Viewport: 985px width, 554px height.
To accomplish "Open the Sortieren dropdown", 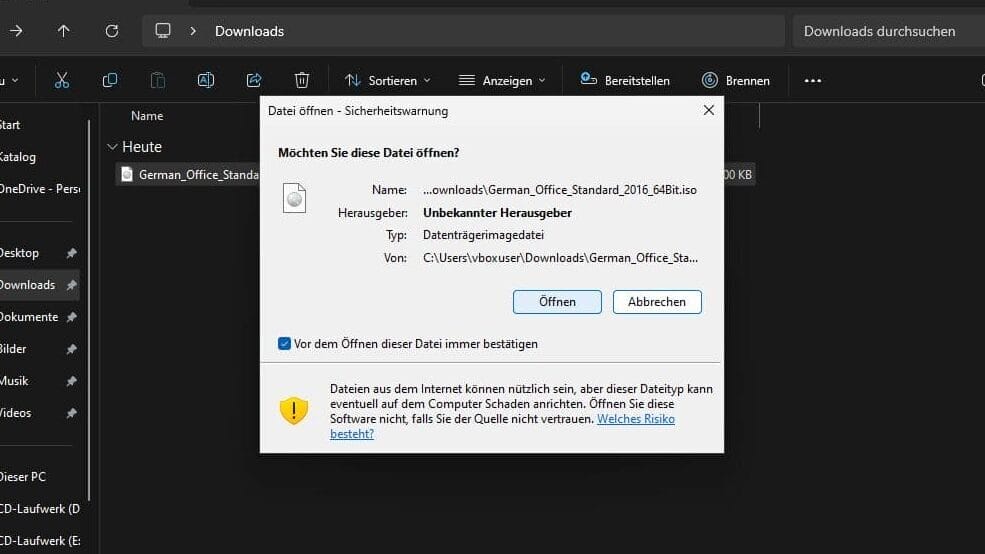I will (x=387, y=80).
